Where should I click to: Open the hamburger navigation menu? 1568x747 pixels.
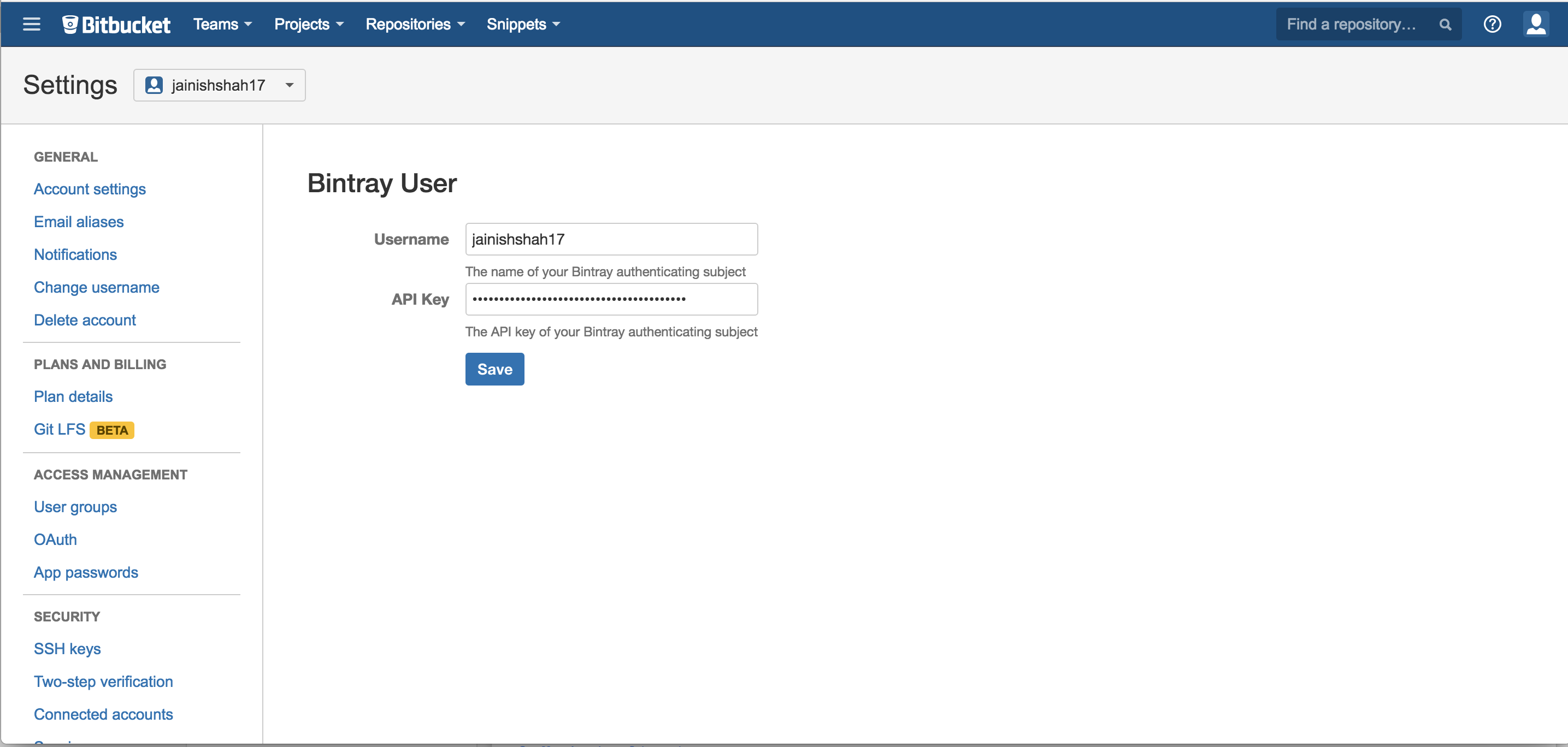coord(31,25)
